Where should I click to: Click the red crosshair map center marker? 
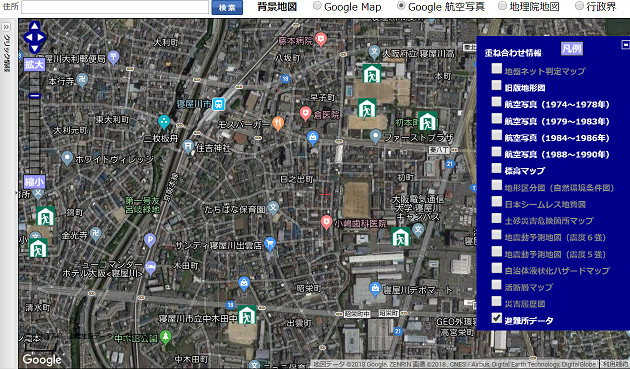(326, 195)
